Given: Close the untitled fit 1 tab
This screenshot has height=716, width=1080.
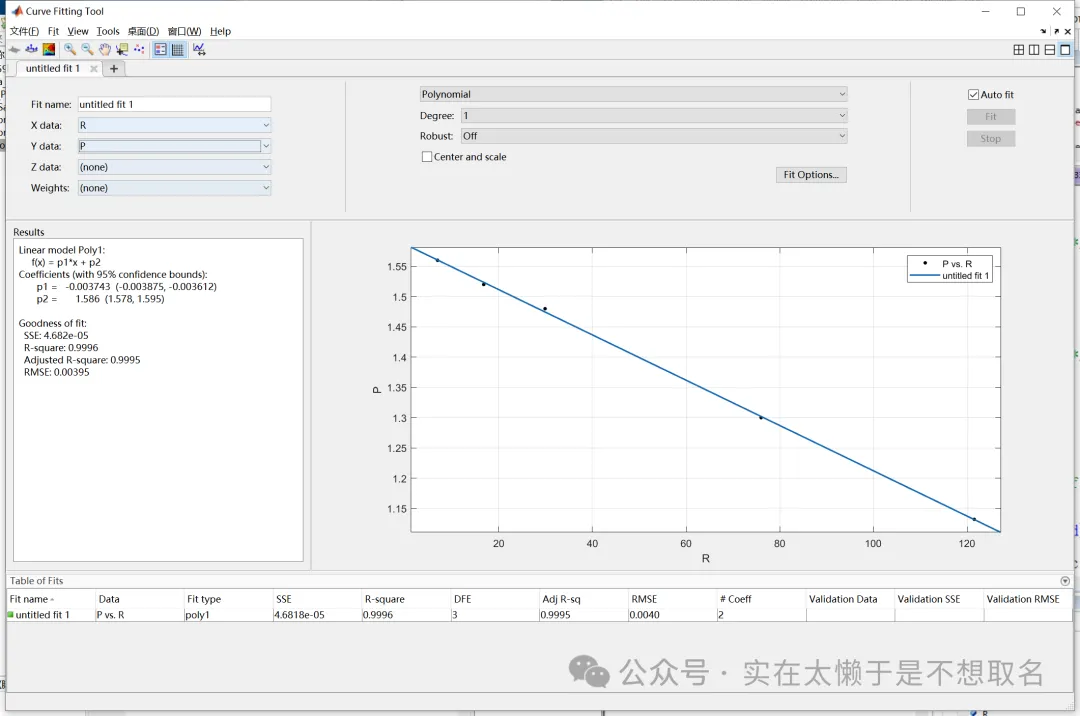Looking at the screenshot, I should [x=94, y=69].
